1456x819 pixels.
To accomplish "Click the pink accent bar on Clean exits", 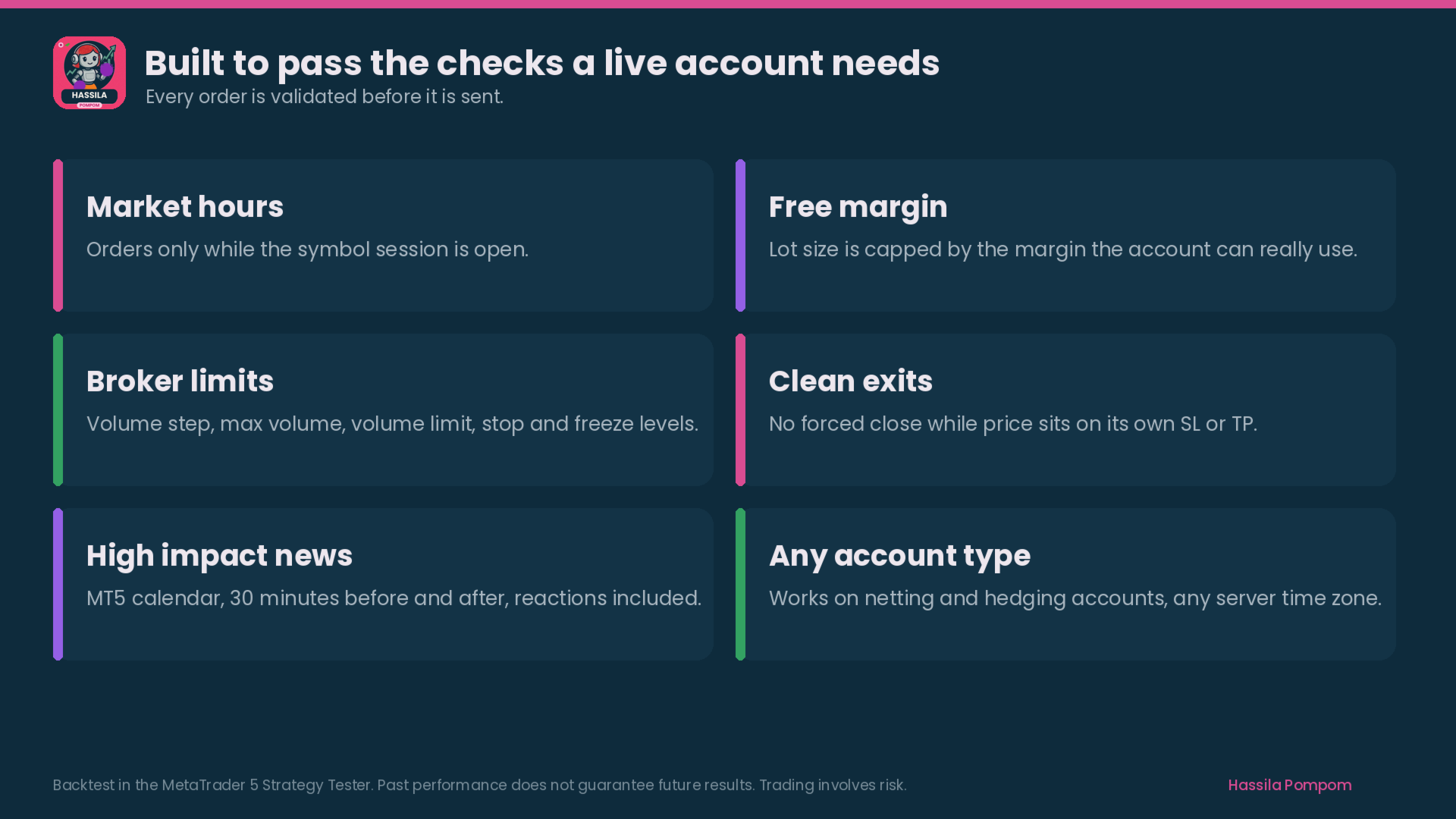I will (740, 409).
